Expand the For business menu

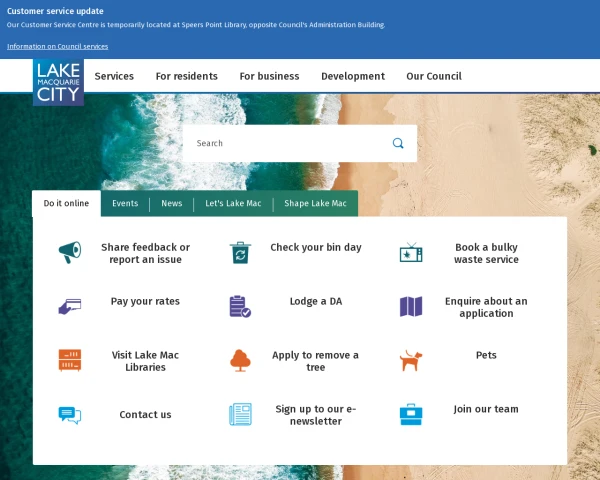(269, 76)
